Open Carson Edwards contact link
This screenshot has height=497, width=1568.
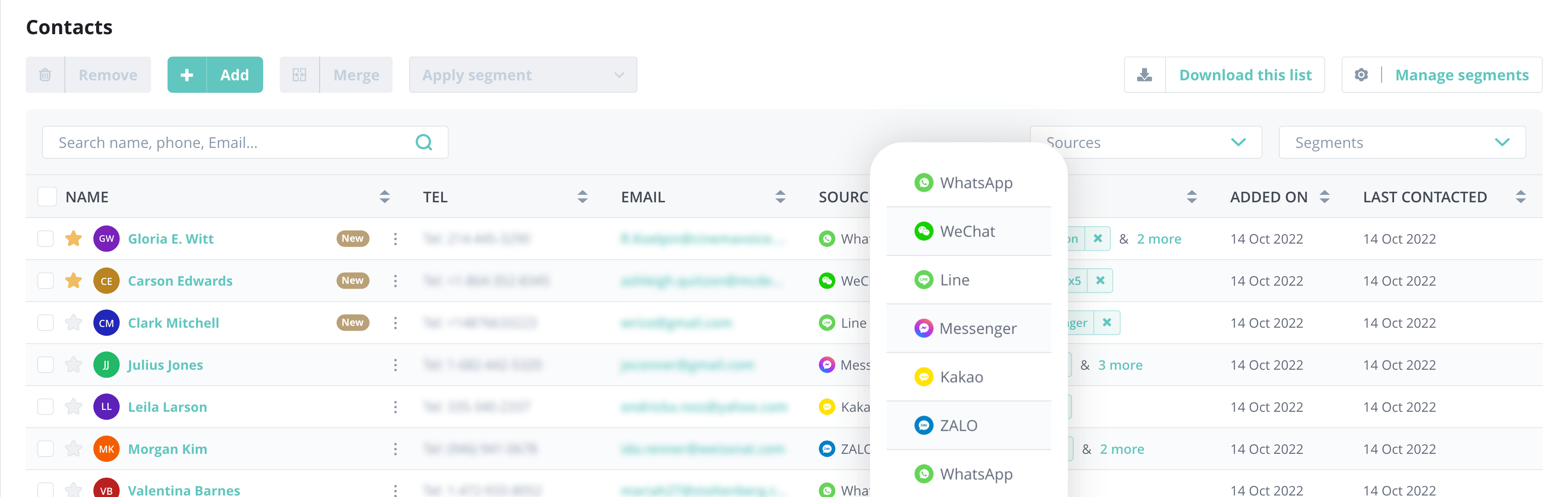pyautogui.click(x=180, y=280)
